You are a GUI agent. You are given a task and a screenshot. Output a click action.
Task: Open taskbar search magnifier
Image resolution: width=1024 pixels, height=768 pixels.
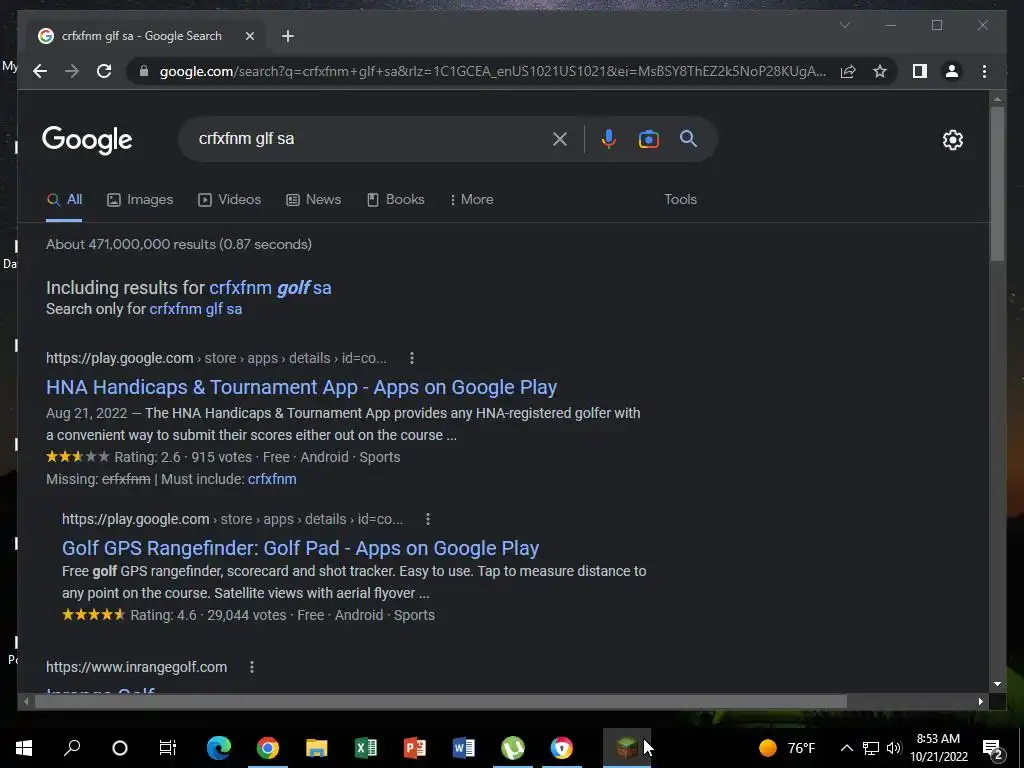pos(72,748)
